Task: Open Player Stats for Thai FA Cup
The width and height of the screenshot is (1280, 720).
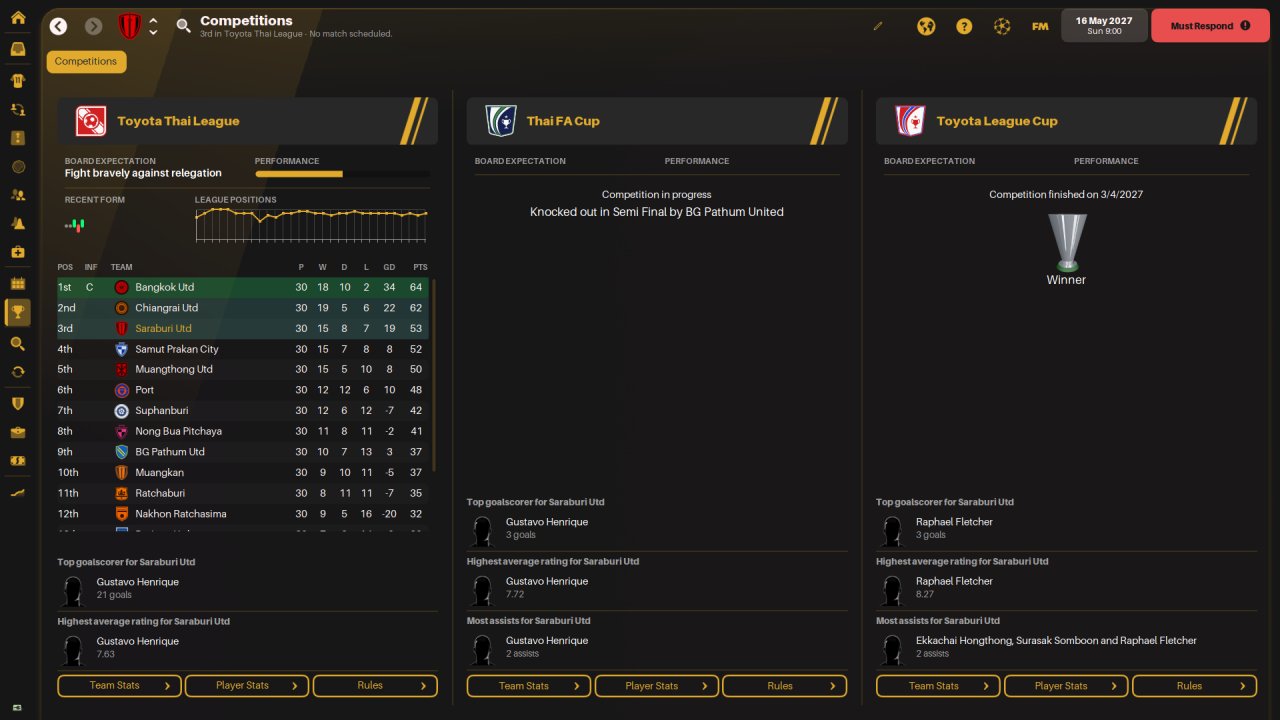Action: coord(657,686)
